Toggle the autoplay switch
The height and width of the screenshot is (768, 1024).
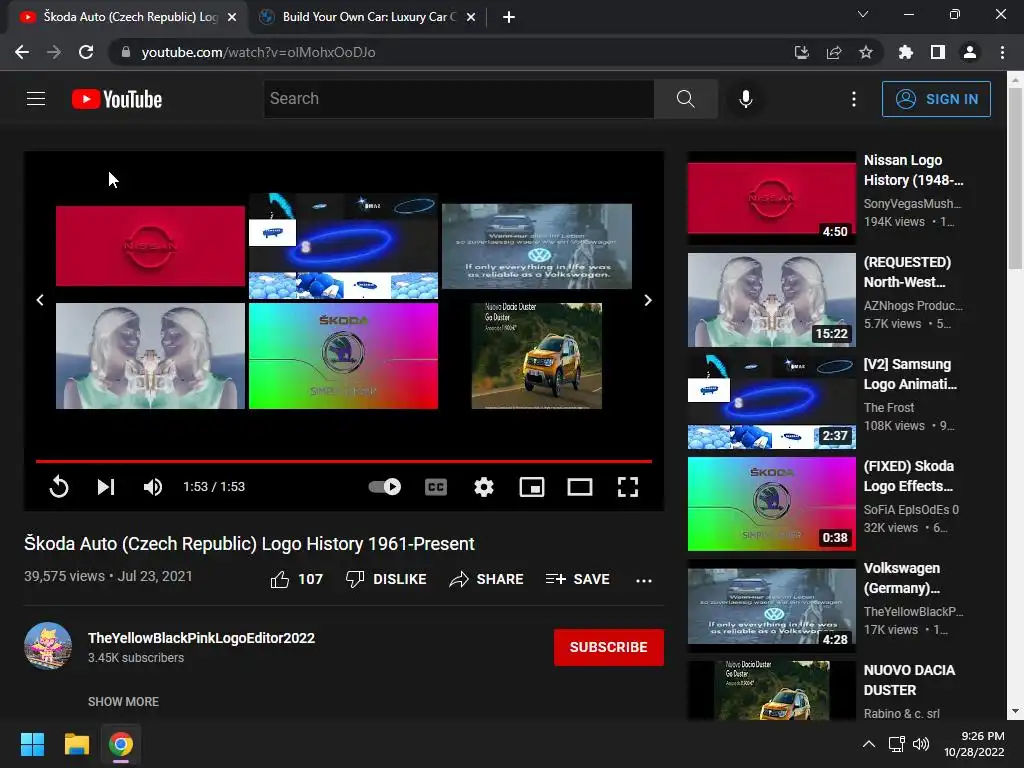385,487
